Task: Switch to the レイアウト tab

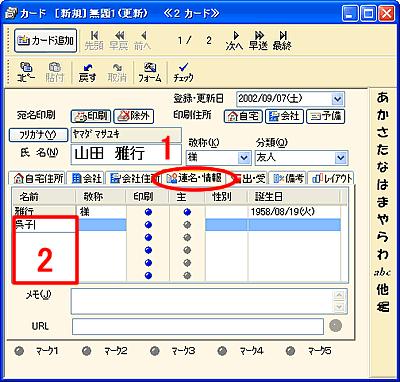Action: (x=331, y=179)
